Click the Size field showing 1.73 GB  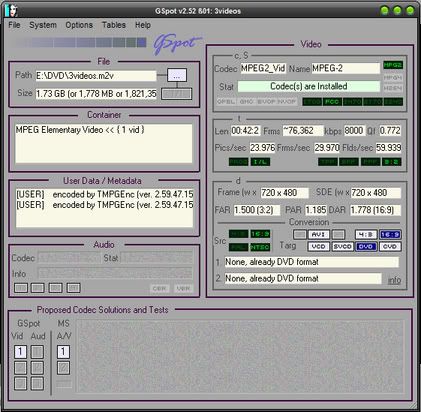click(x=96, y=94)
